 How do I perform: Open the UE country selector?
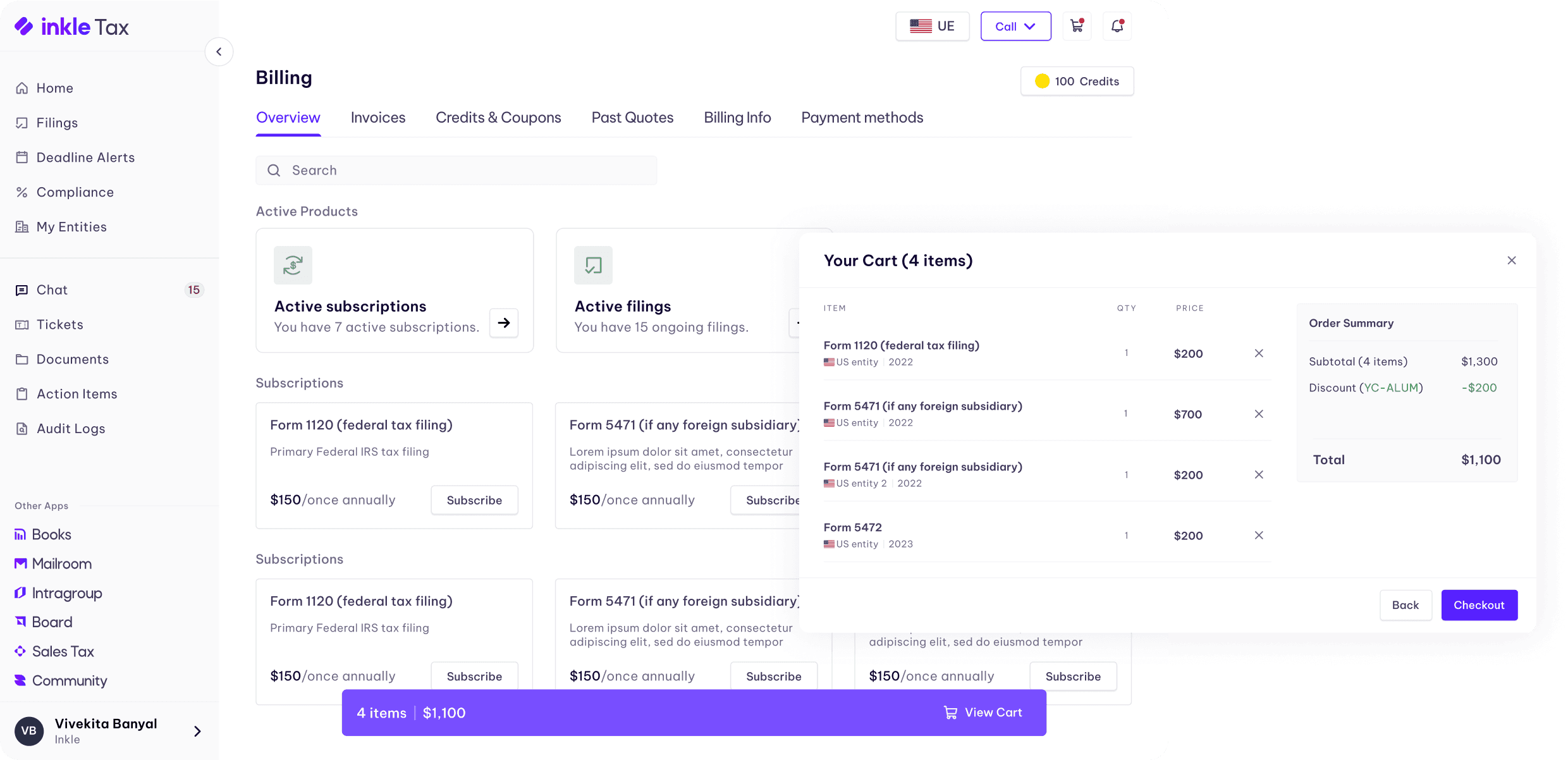coord(932,27)
